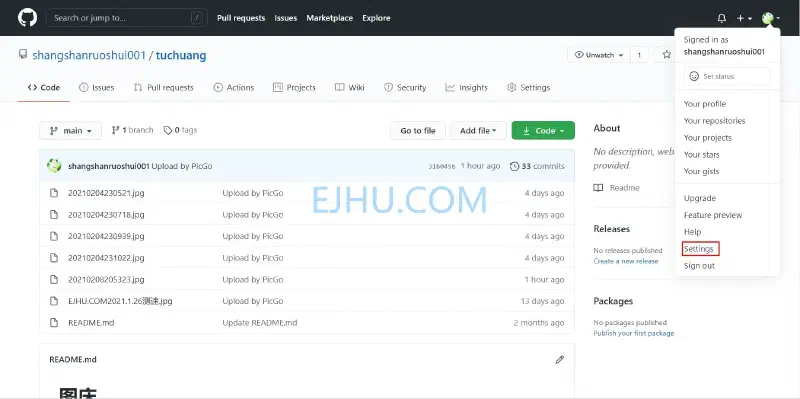Open the notifications bell icon
Screen dimensions: 800x399
(721, 18)
